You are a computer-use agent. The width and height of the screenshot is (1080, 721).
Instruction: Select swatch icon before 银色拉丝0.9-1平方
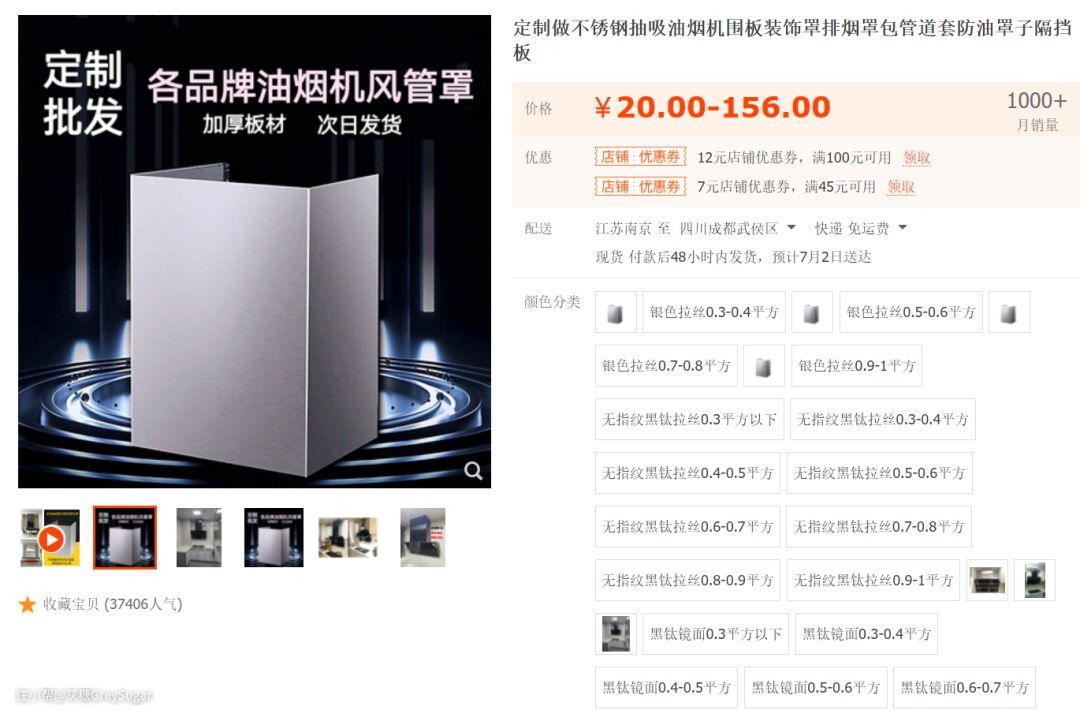pos(763,366)
